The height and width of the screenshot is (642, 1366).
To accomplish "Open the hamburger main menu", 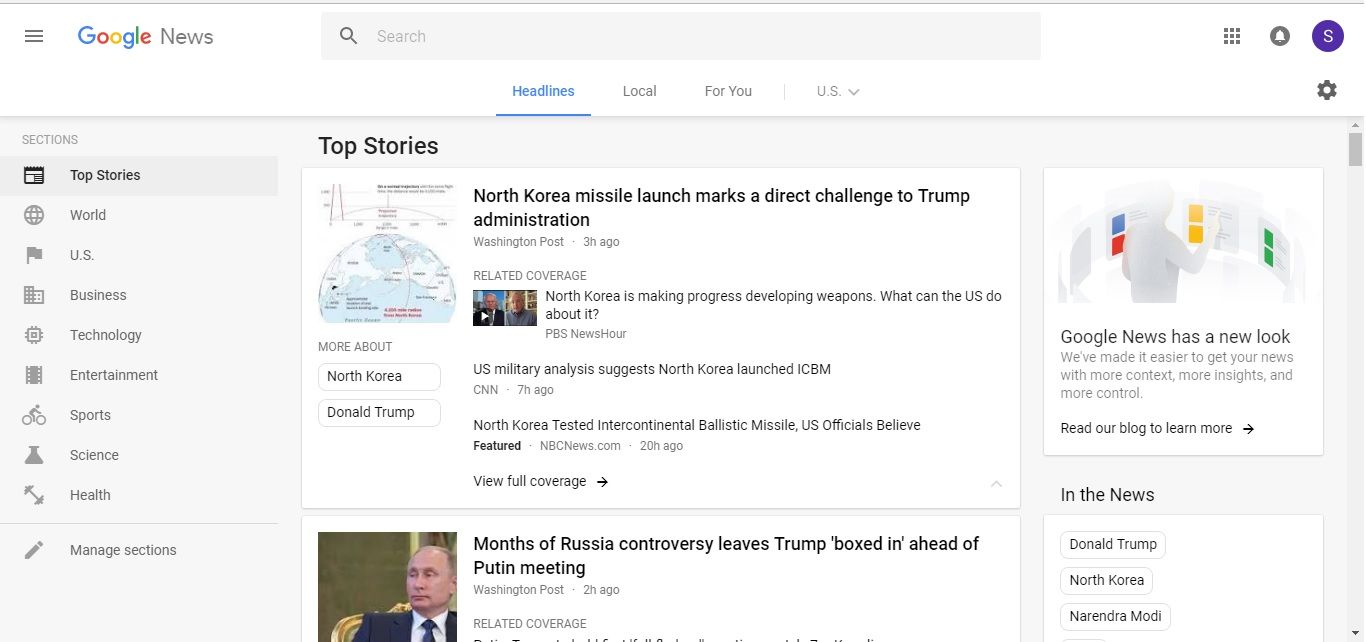I will point(34,36).
